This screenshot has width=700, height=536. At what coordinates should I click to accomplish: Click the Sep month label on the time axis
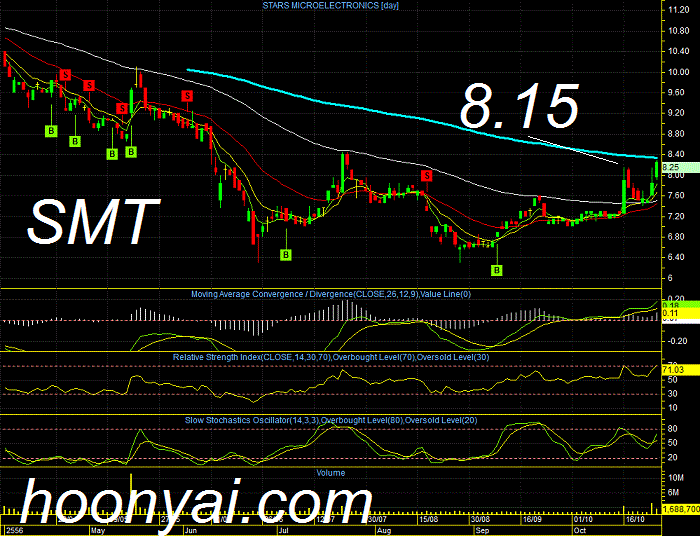(482, 531)
